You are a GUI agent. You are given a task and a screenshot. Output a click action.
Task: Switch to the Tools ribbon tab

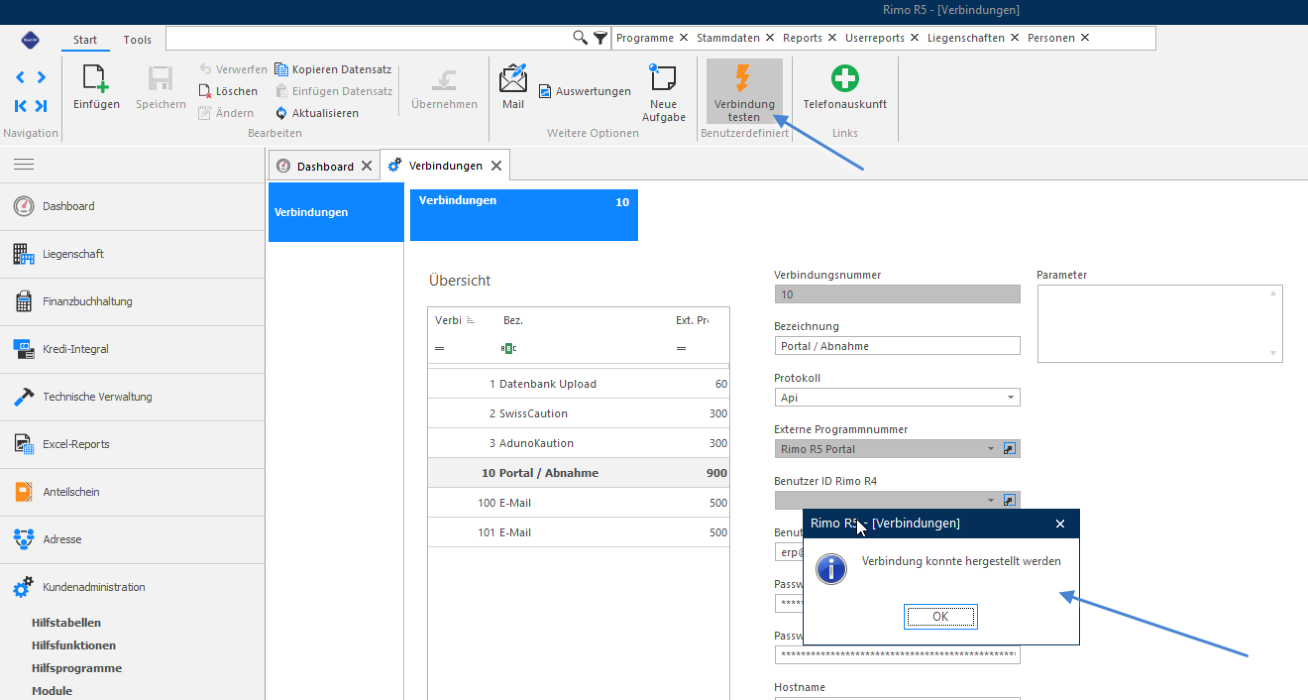(x=138, y=40)
